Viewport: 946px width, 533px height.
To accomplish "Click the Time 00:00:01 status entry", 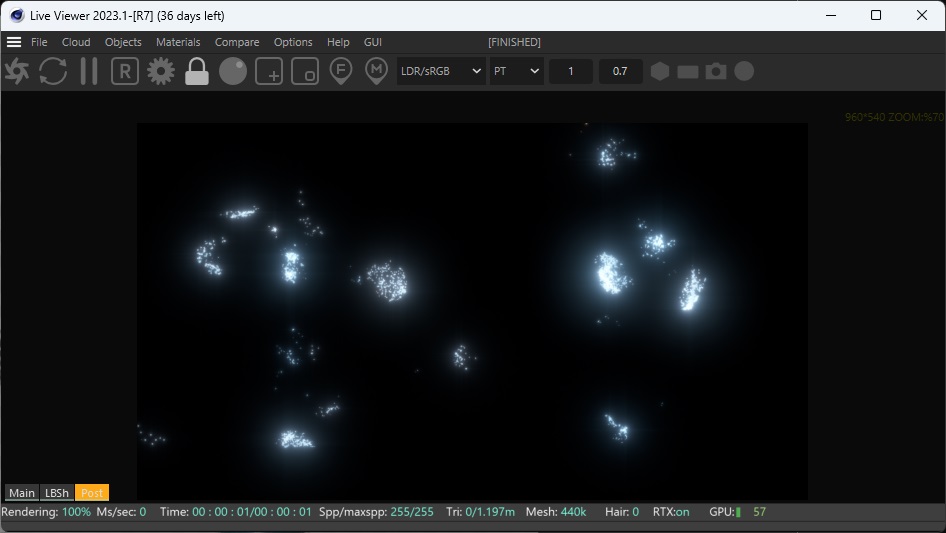I will (x=235, y=512).
